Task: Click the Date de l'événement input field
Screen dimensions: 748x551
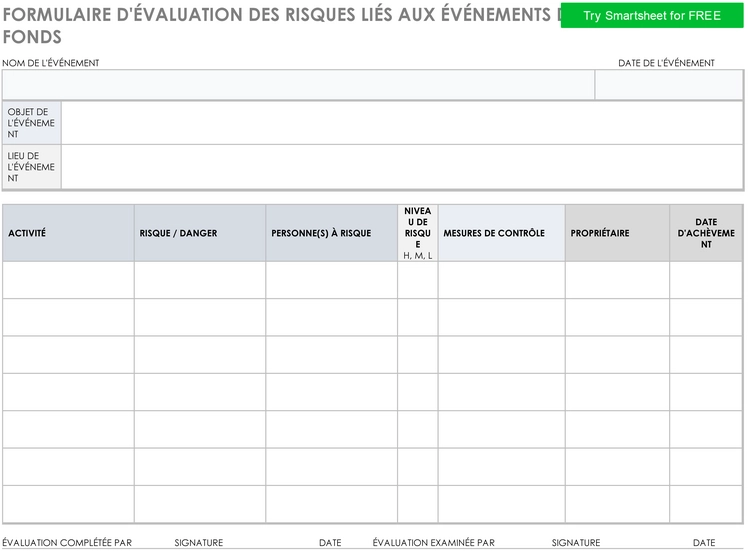Action: pos(669,85)
